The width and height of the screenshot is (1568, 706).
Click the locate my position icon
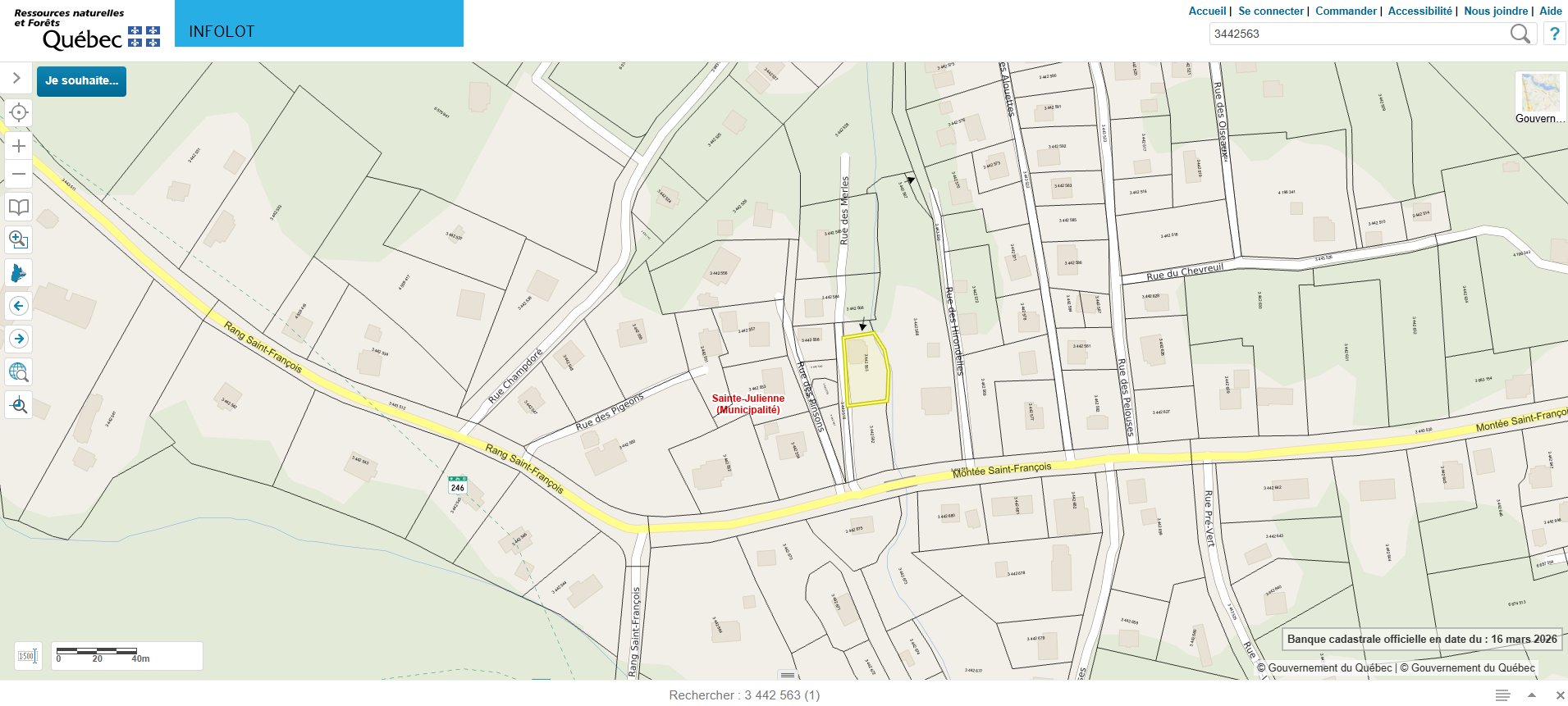[x=19, y=112]
